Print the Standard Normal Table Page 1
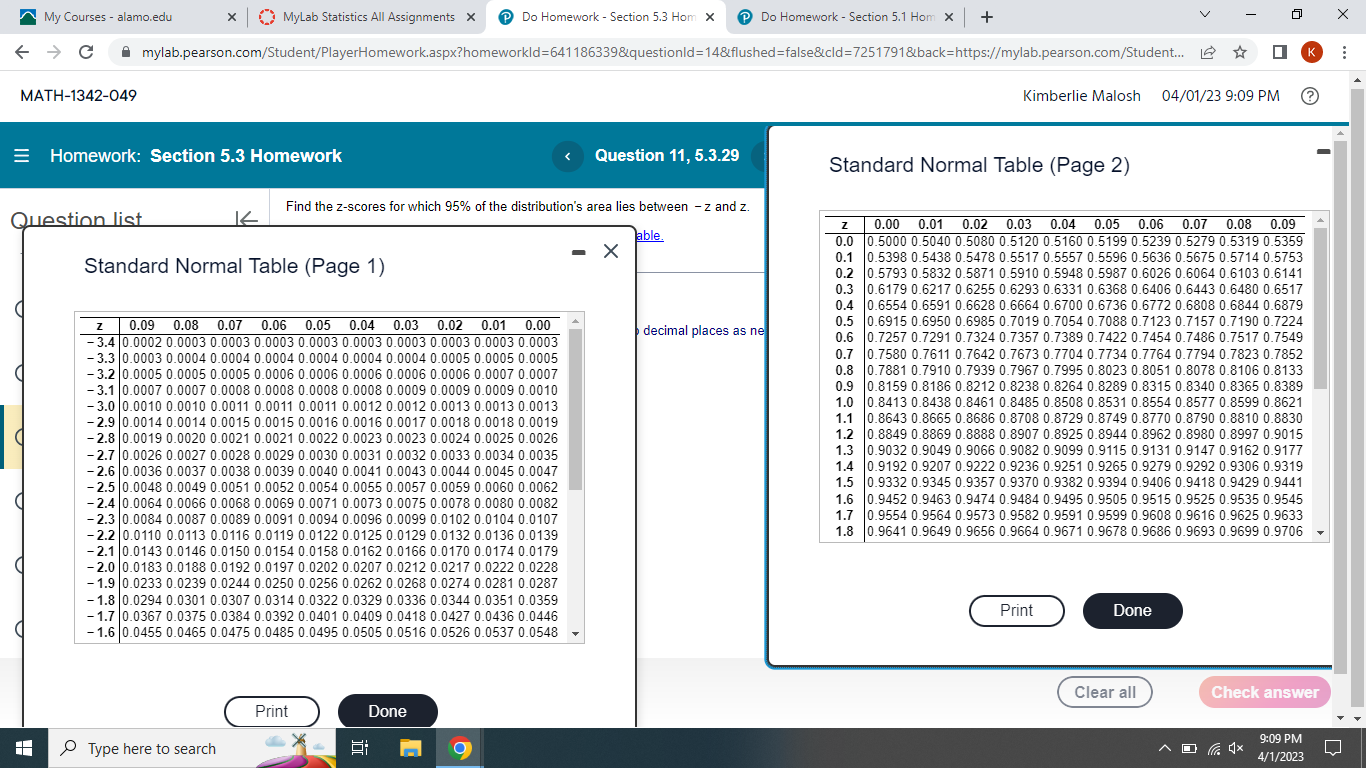 coord(271,711)
